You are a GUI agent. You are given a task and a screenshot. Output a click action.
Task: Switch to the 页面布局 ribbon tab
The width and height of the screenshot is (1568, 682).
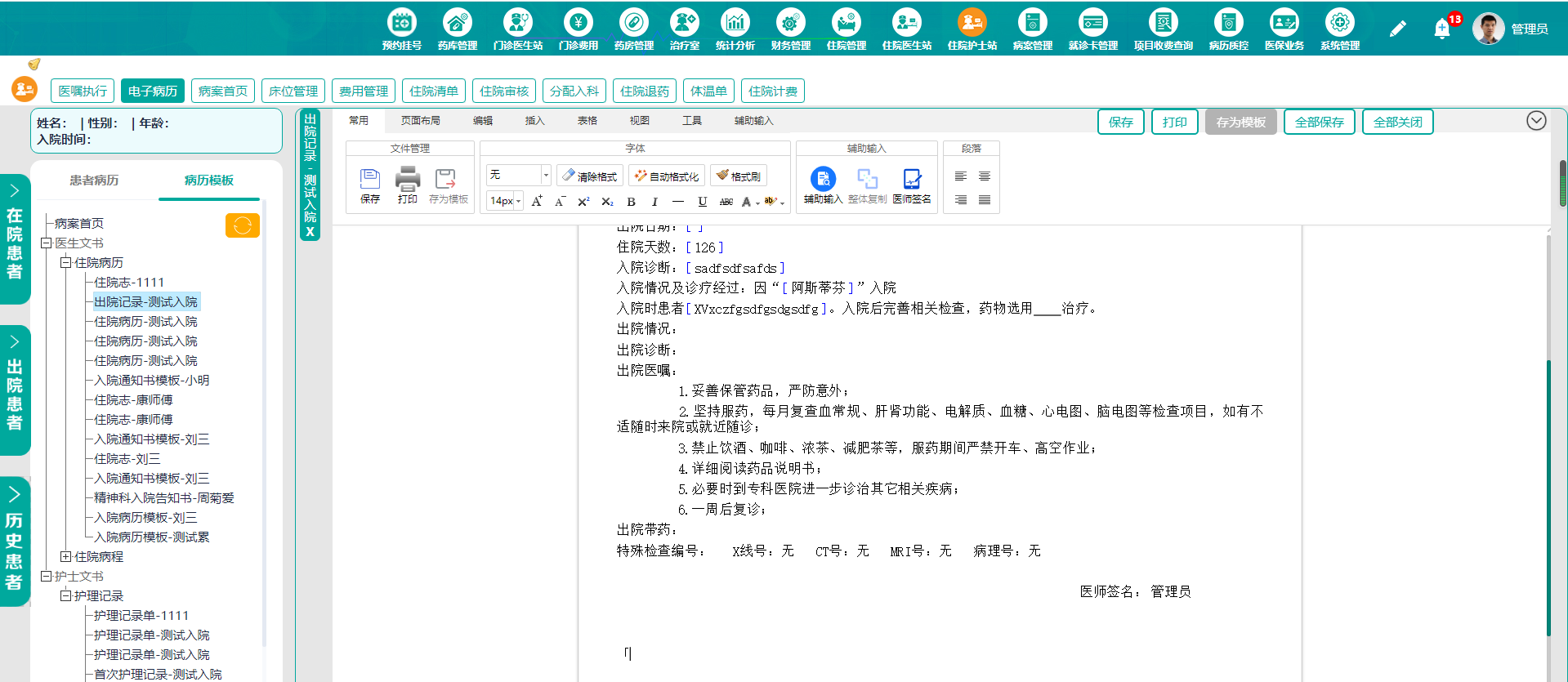click(x=420, y=121)
